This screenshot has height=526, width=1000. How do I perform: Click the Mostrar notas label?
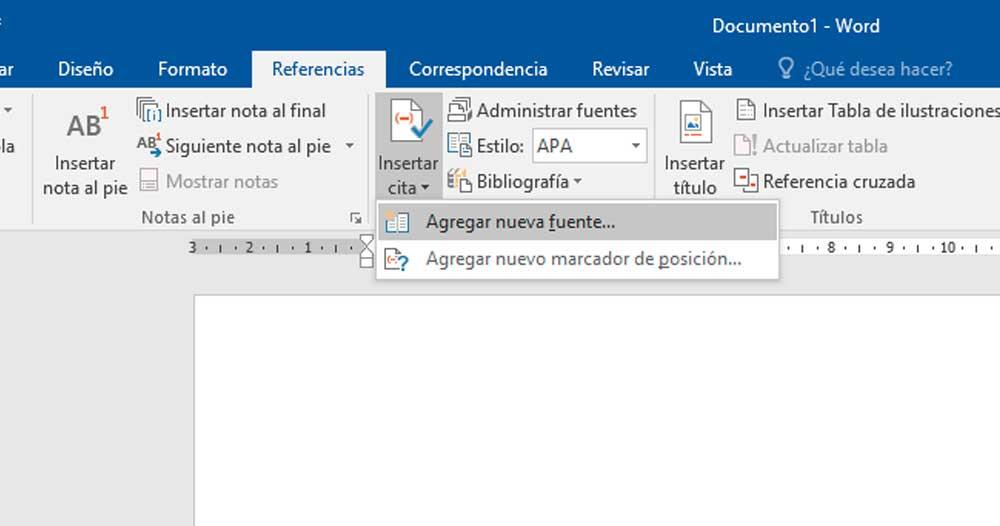[222, 182]
